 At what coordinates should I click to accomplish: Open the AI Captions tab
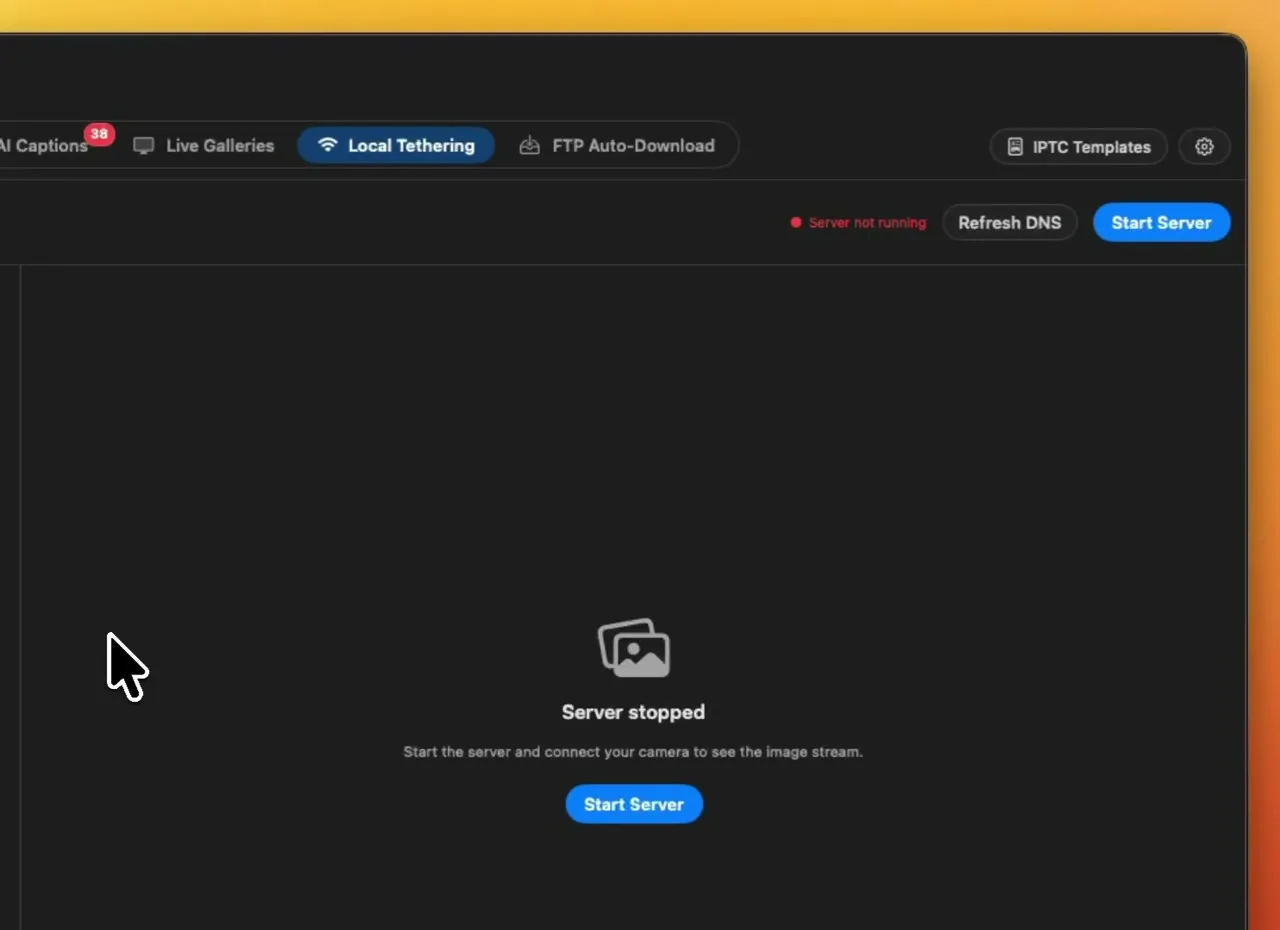click(x=45, y=145)
